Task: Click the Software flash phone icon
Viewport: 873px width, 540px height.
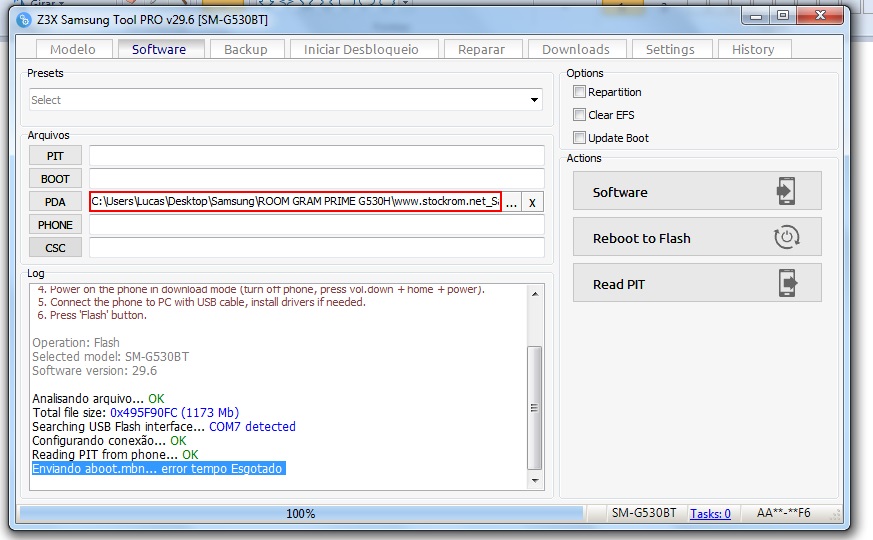Action: pos(786,192)
